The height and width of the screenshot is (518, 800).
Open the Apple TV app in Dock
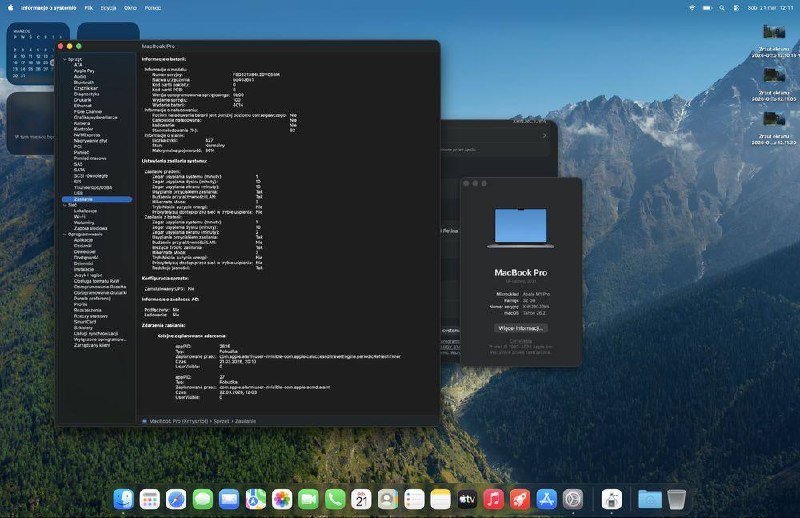tap(467, 498)
